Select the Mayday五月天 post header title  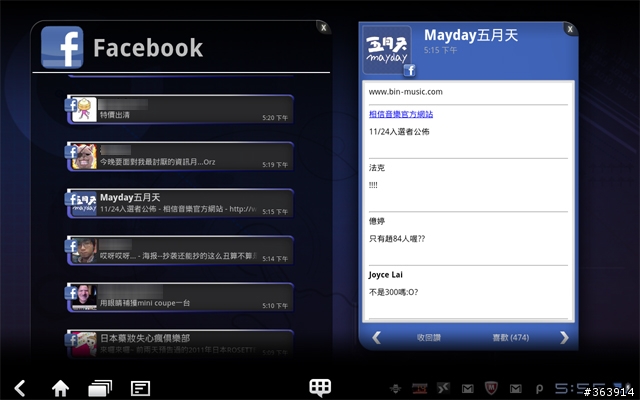point(471,35)
